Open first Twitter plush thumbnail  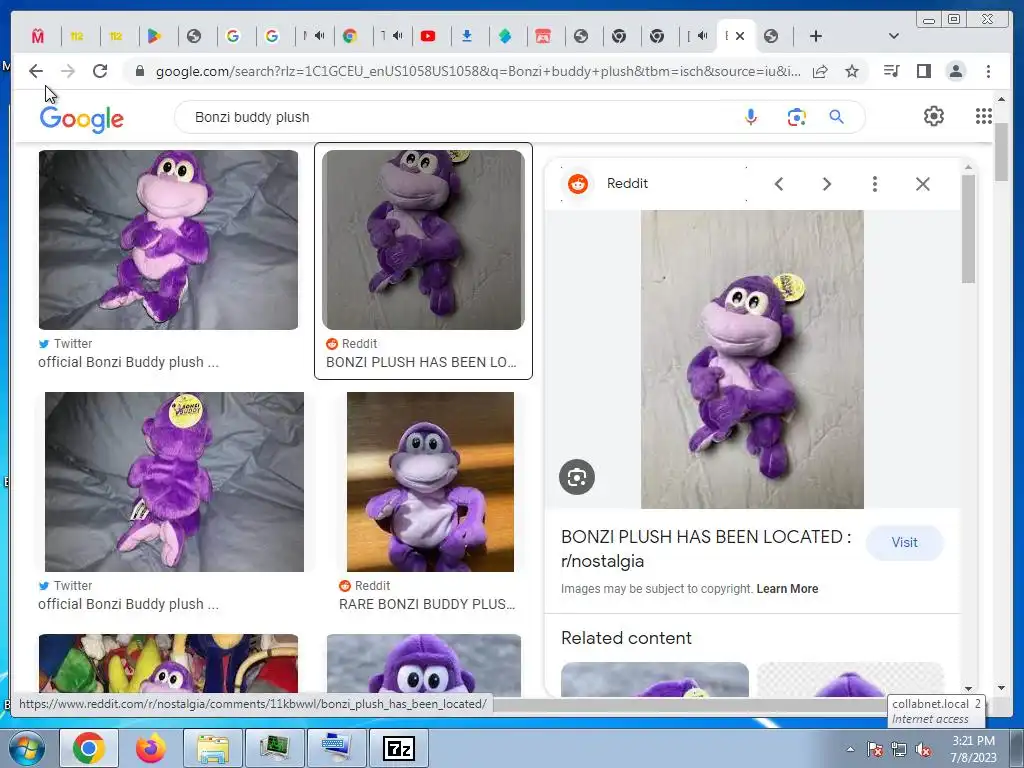point(168,240)
